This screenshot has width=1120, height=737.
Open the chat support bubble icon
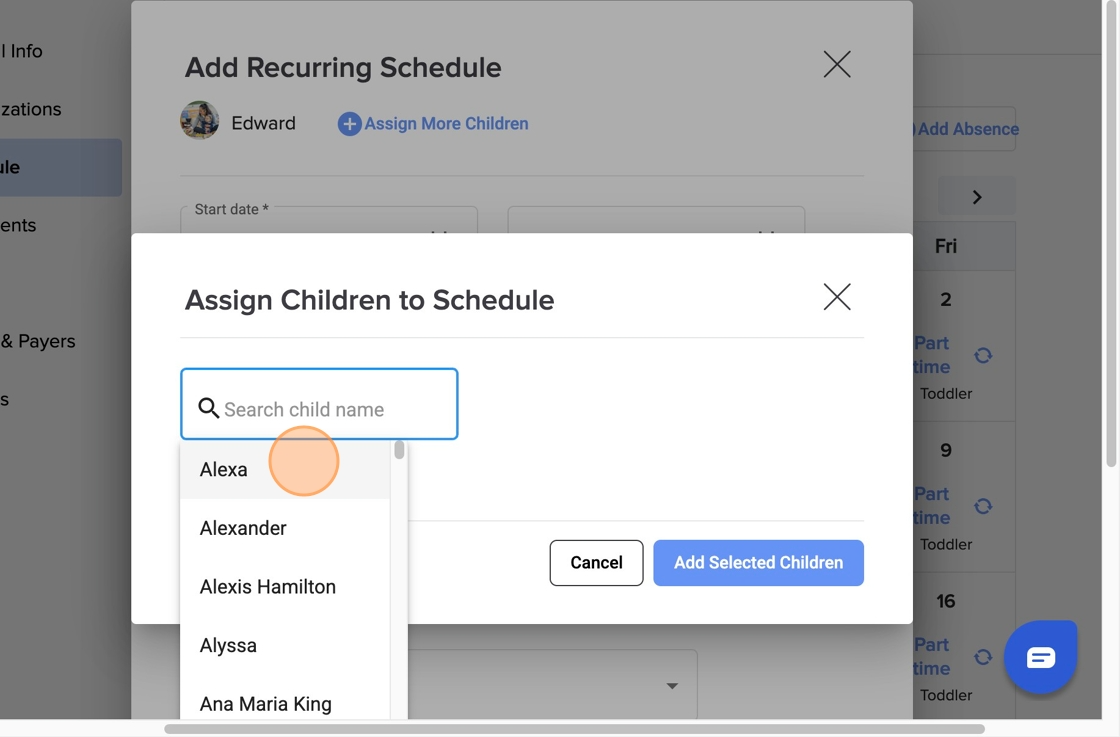(1040, 657)
